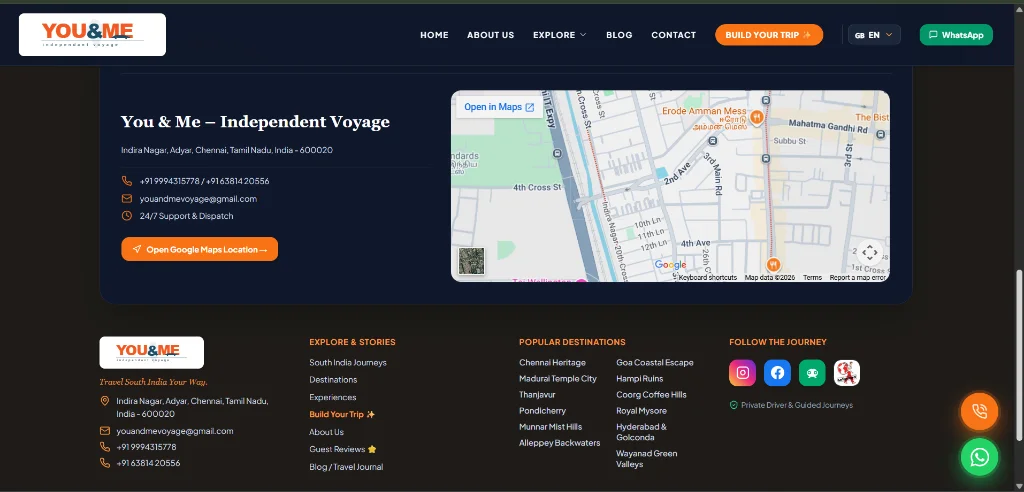
Task: Click the footer location pin icon
Action: point(104,401)
